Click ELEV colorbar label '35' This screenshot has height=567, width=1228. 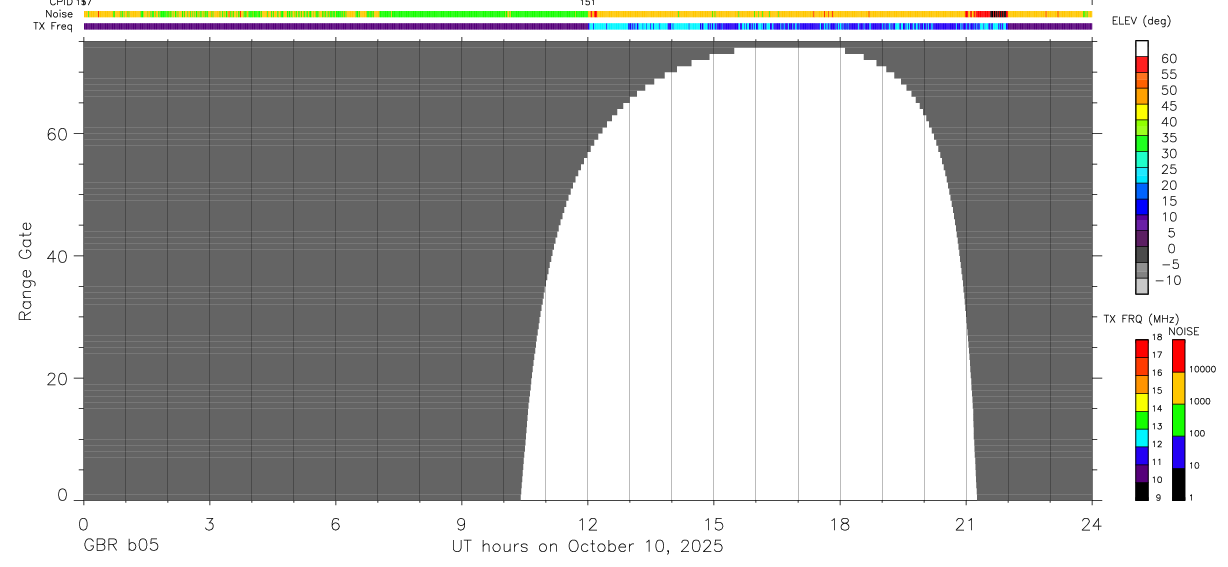click(1168, 138)
